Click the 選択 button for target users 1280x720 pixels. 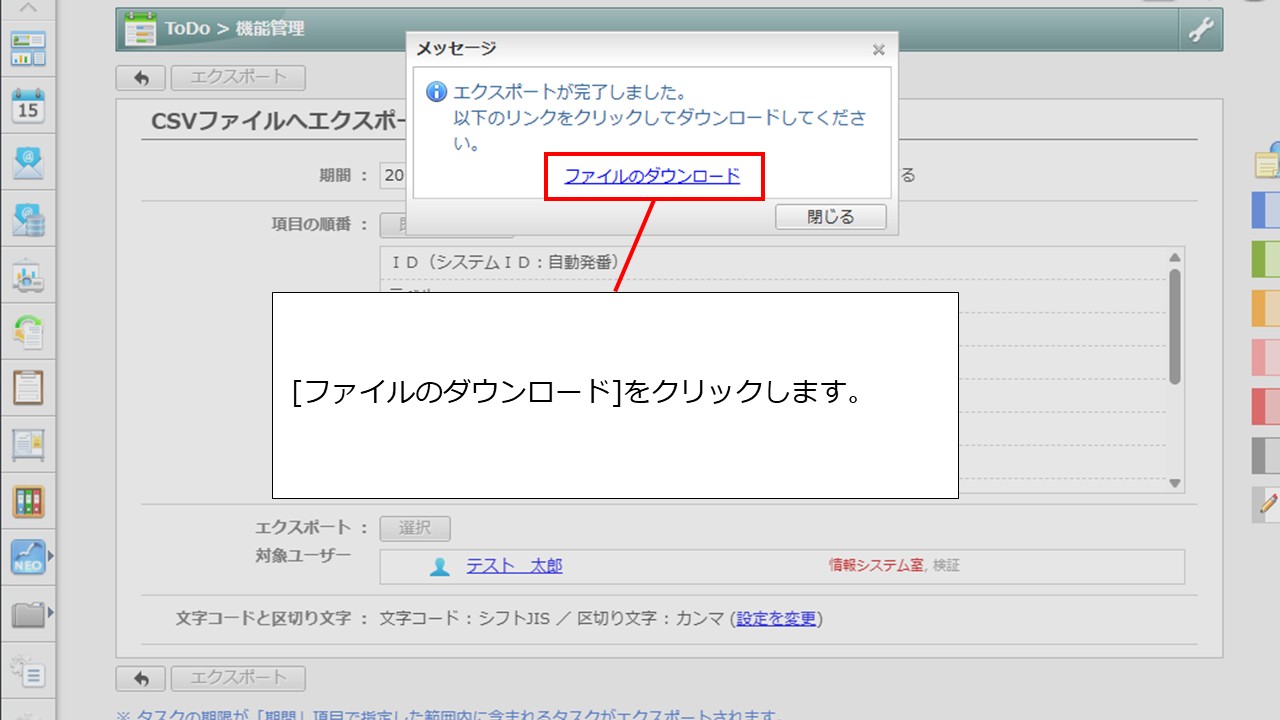coord(415,528)
